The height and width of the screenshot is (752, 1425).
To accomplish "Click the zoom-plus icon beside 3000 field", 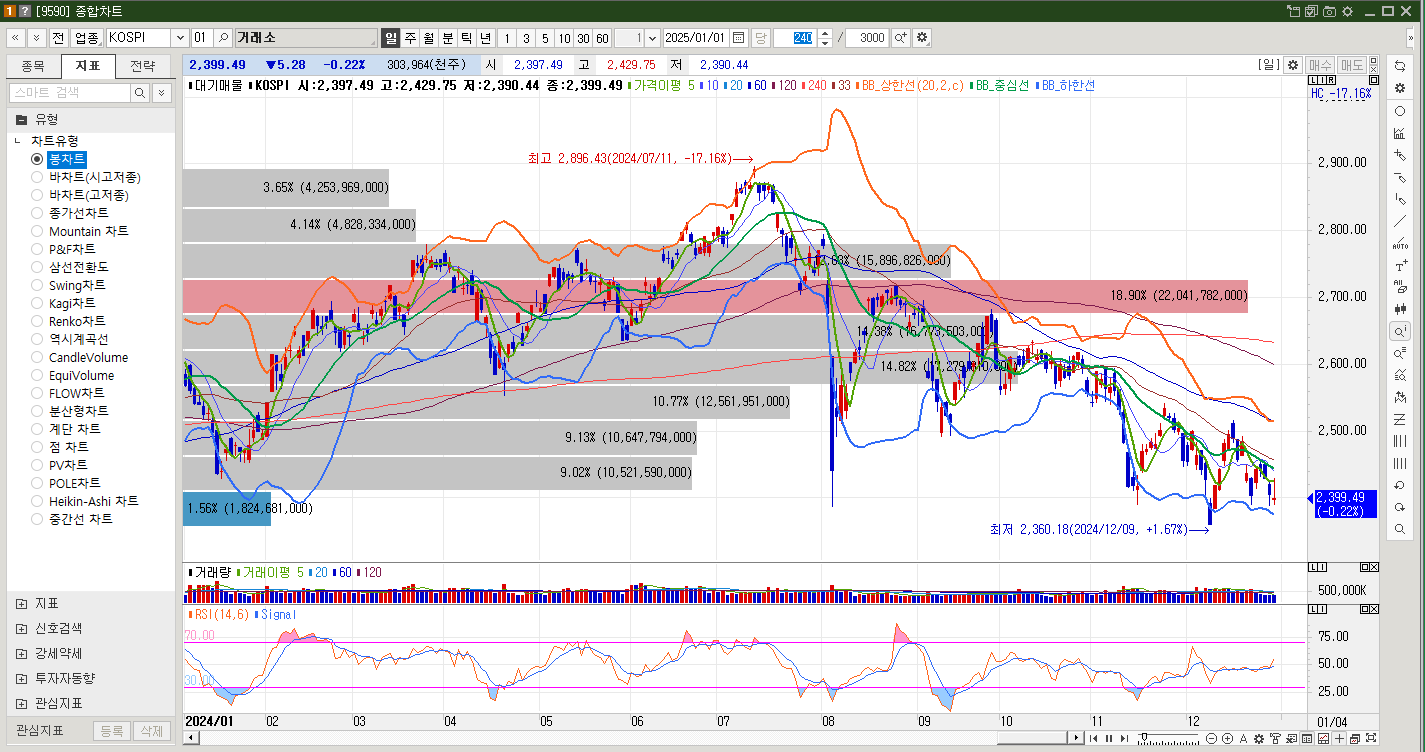I will pyautogui.click(x=900, y=38).
